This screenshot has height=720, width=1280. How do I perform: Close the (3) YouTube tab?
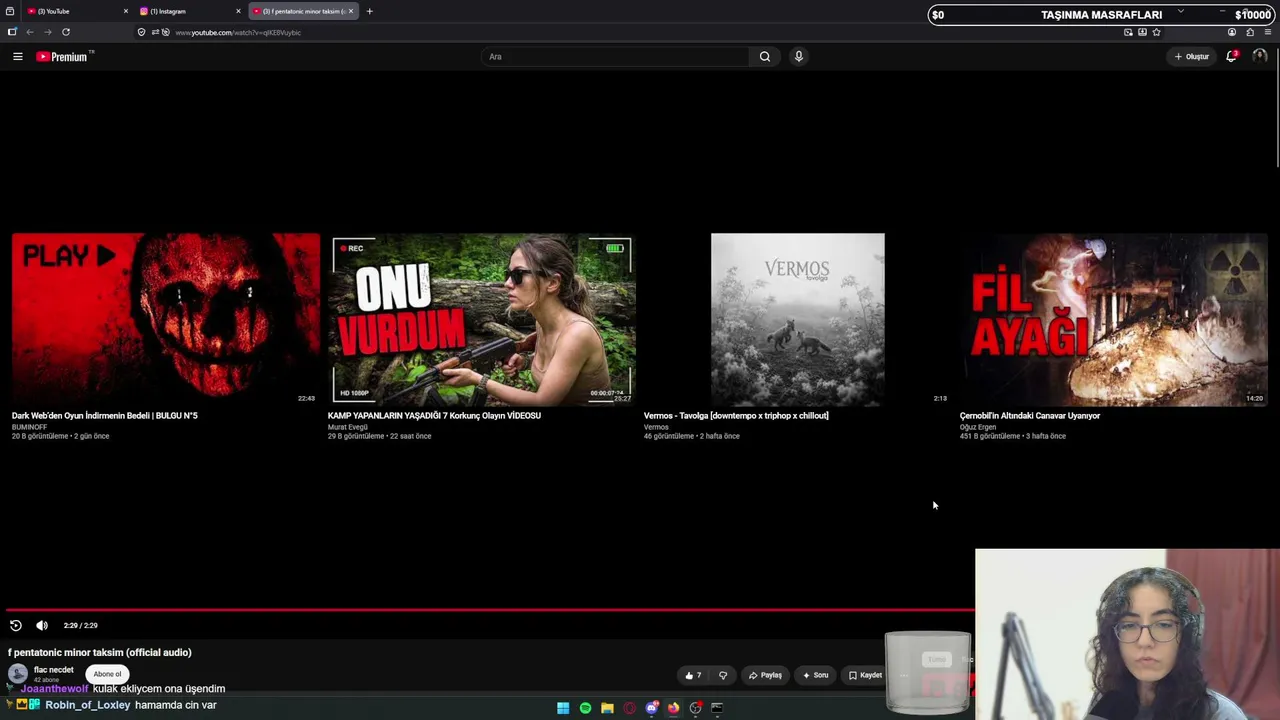pyautogui.click(x=126, y=11)
